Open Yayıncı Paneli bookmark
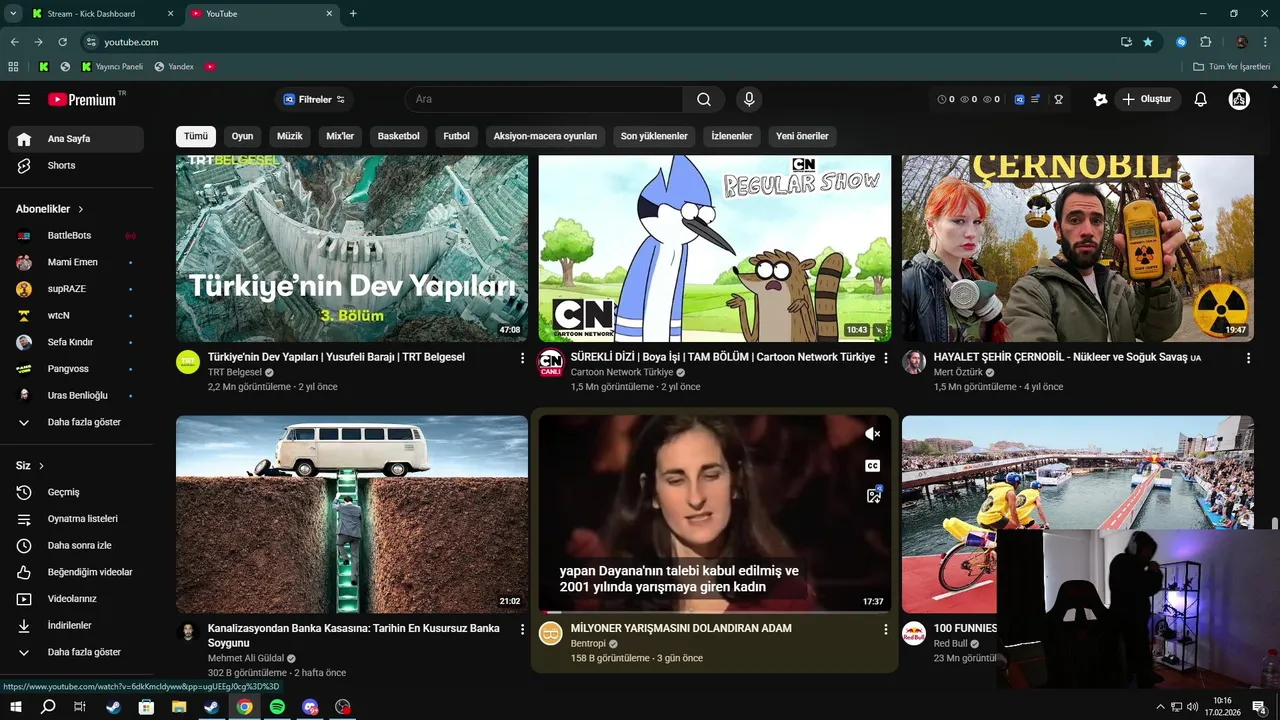 112,66
